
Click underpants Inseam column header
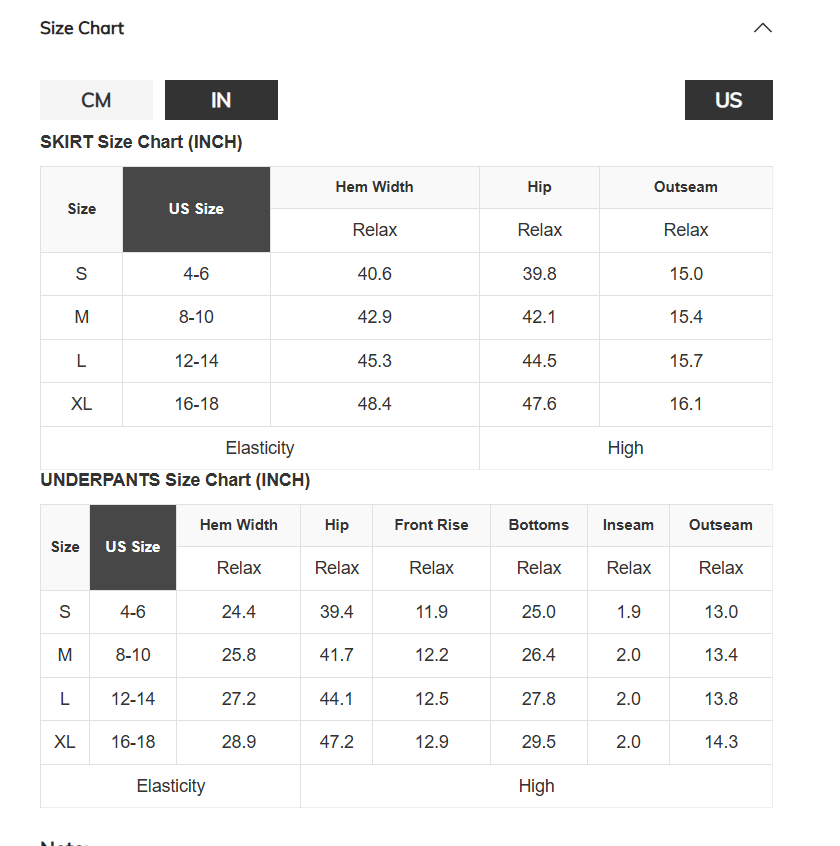628,525
